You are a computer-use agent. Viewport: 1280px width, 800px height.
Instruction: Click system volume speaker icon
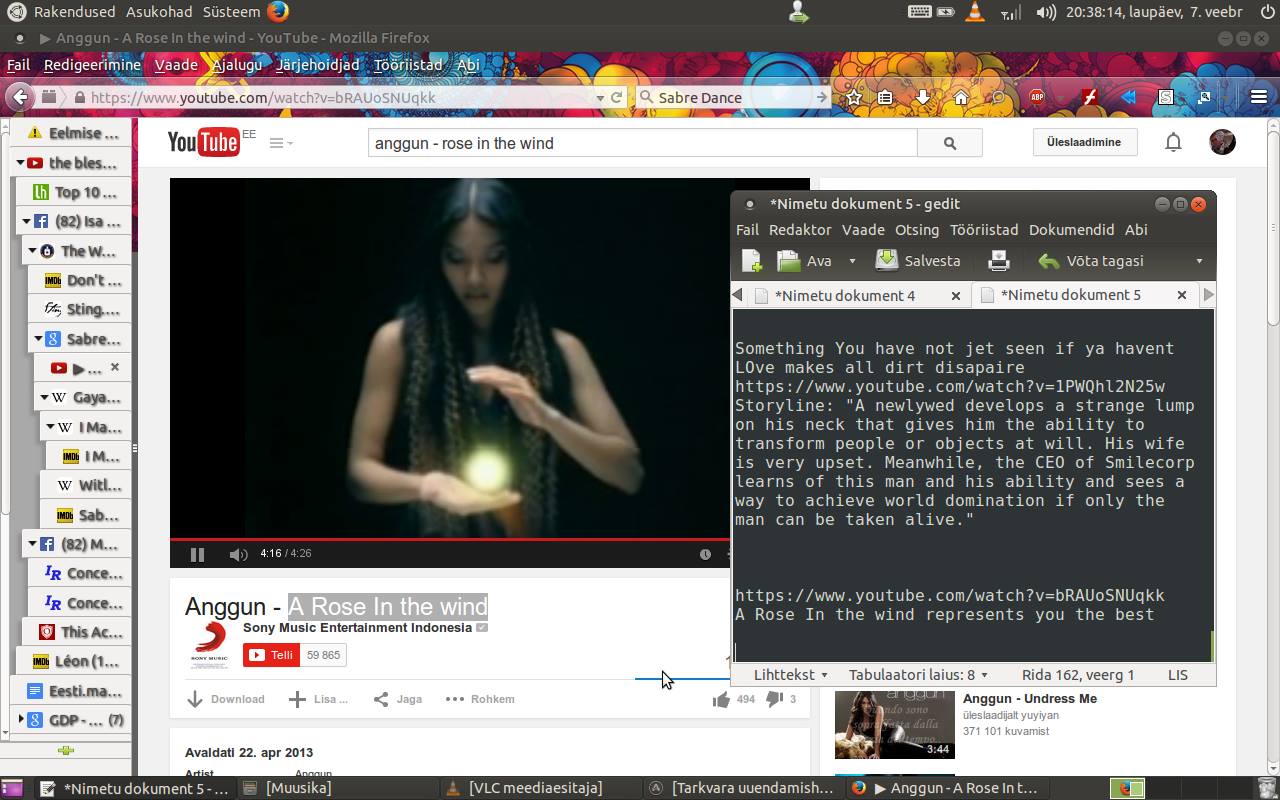tap(1046, 12)
